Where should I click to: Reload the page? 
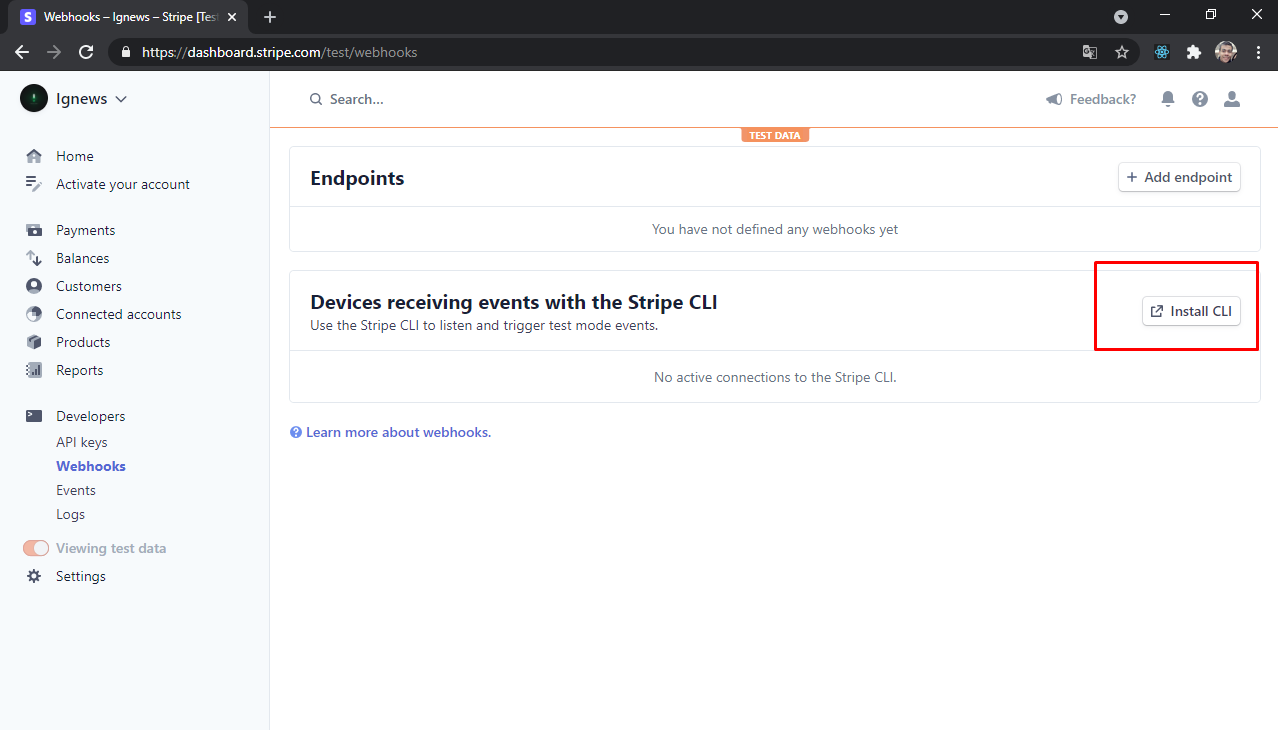86,52
